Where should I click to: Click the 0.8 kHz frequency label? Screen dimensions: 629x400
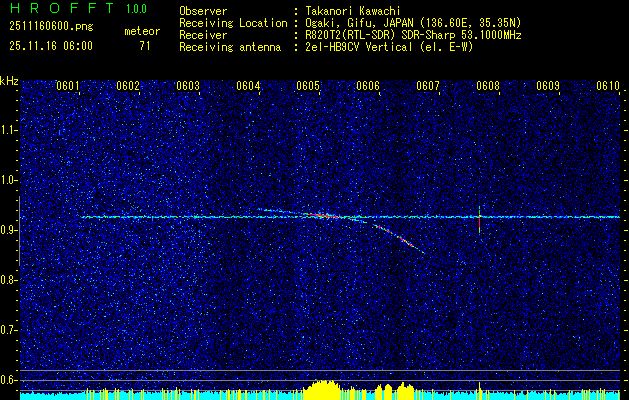pos(8,280)
